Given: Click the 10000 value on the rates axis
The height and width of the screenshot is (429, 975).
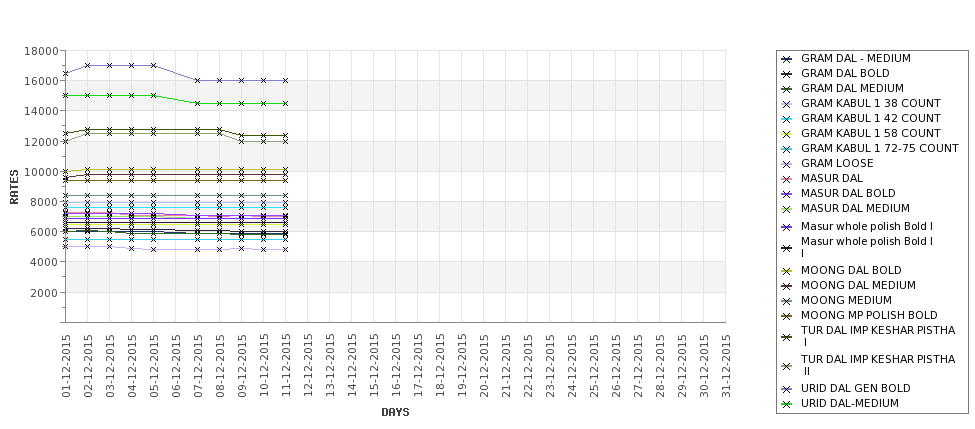Looking at the screenshot, I should (42, 172).
